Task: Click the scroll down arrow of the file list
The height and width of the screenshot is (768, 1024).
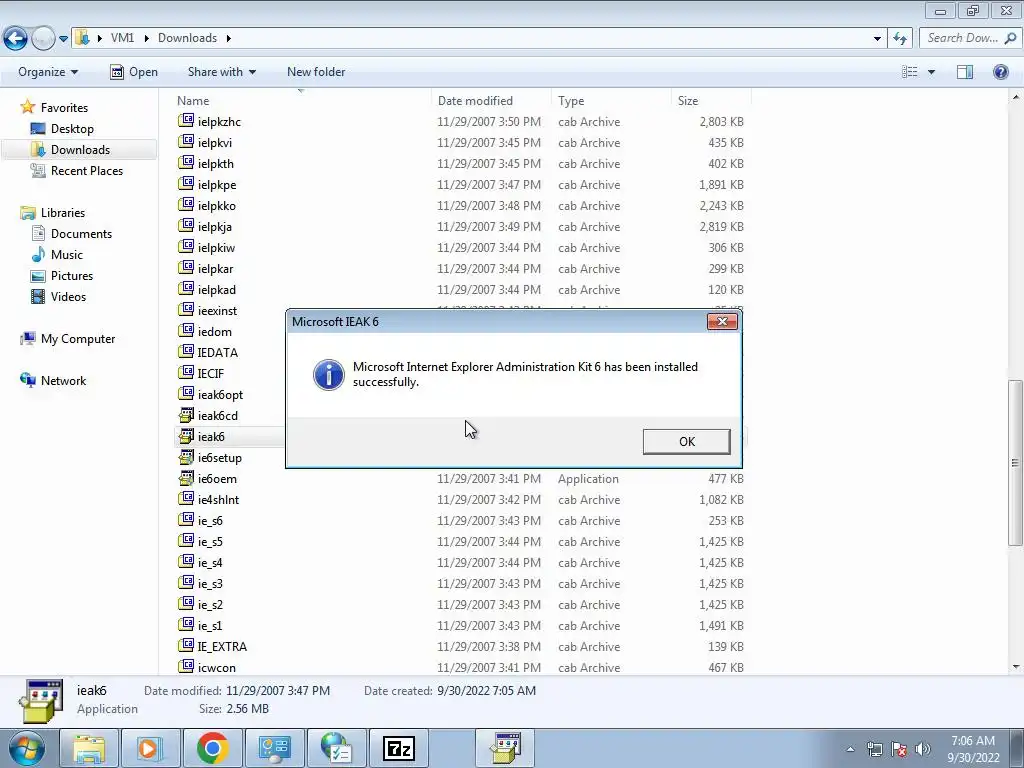Action: point(1015,667)
